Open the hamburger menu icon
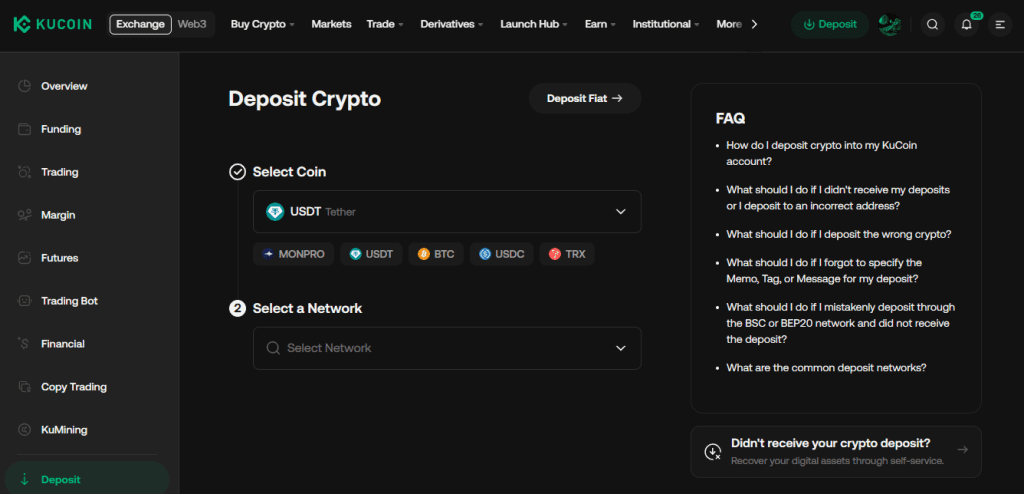The width and height of the screenshot is (1024, 494). click(1000, 25)
